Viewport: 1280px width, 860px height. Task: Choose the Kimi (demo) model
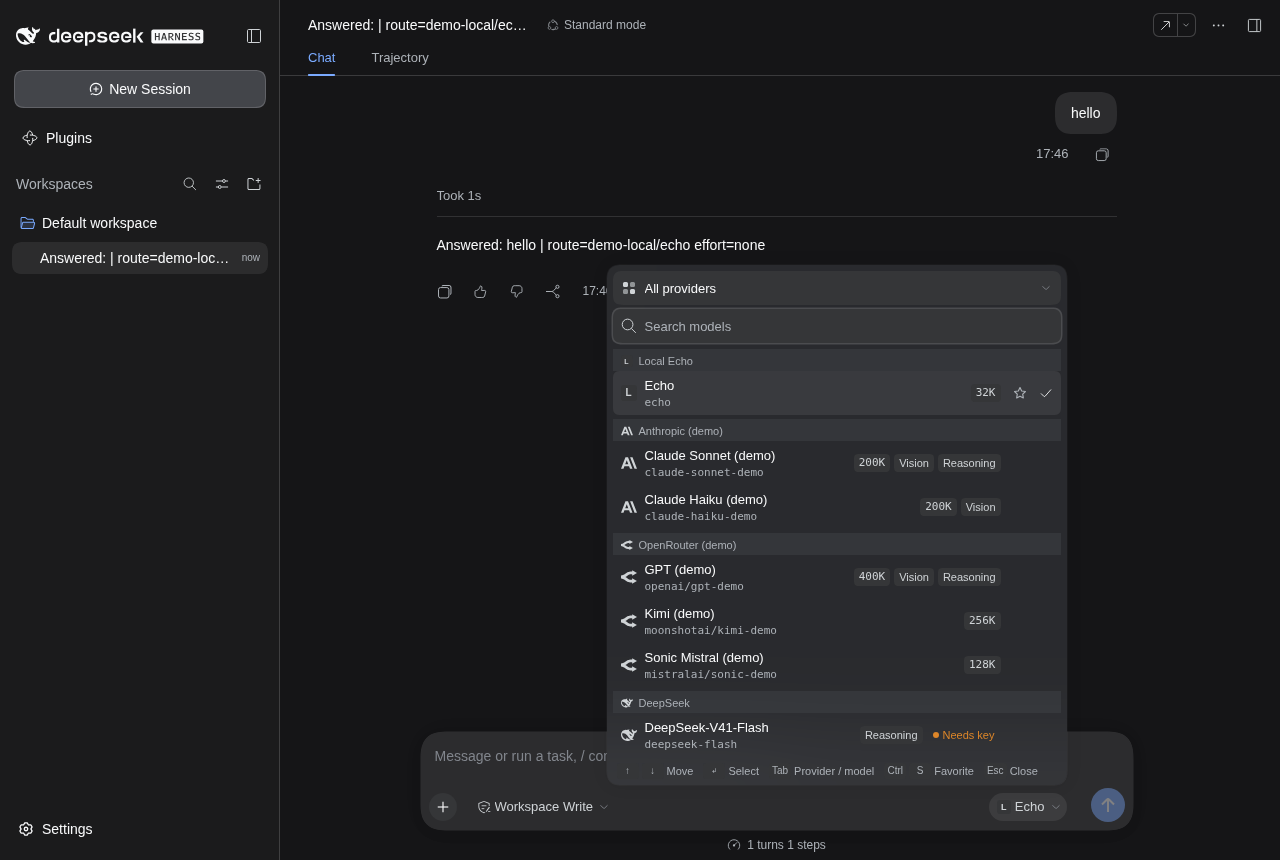[x=837, y=621]
